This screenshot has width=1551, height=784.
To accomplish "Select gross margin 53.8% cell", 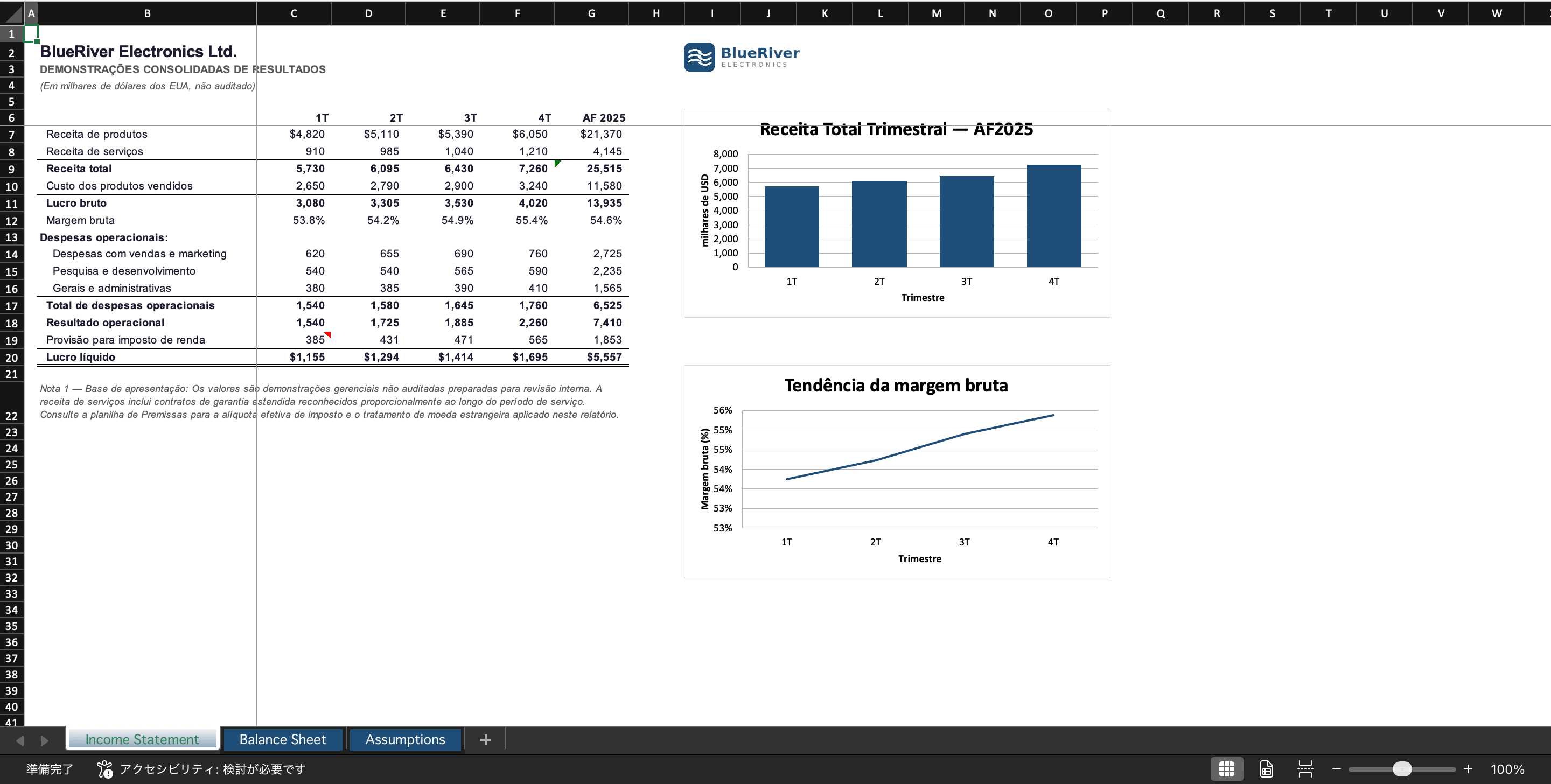I will pyautogui.click(x=294, y=220).
